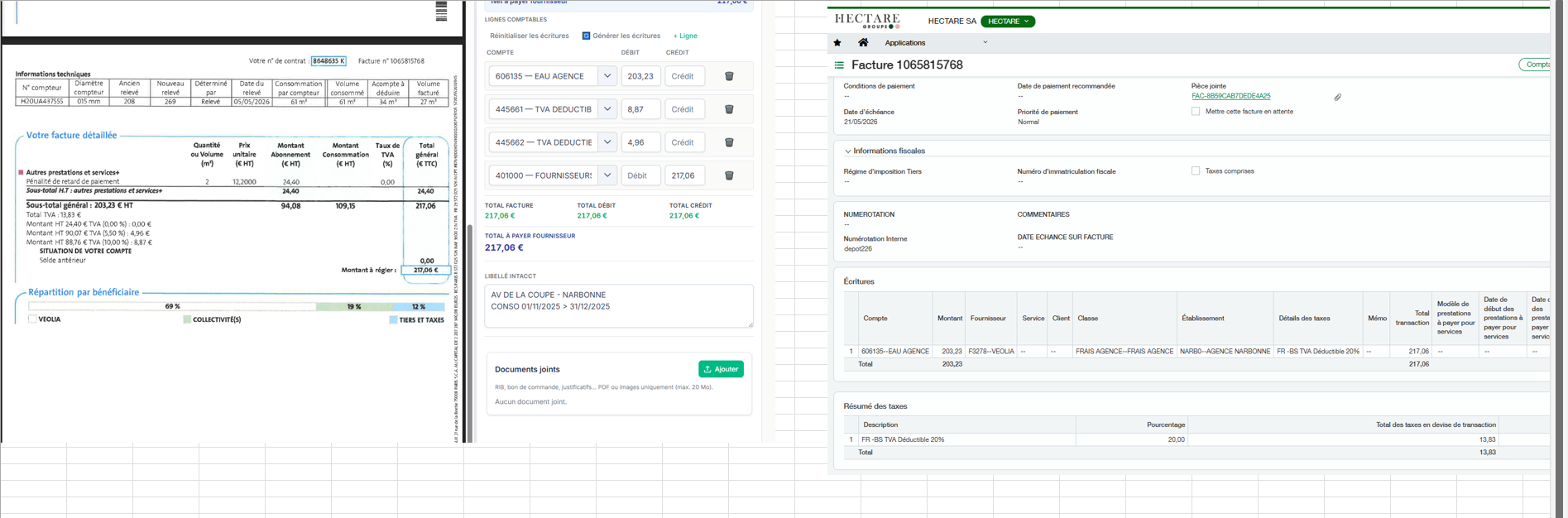The image size is (1568, 518).
Task: Click empty Crédit field on 606135 line
Action: [x=684, y=76]
